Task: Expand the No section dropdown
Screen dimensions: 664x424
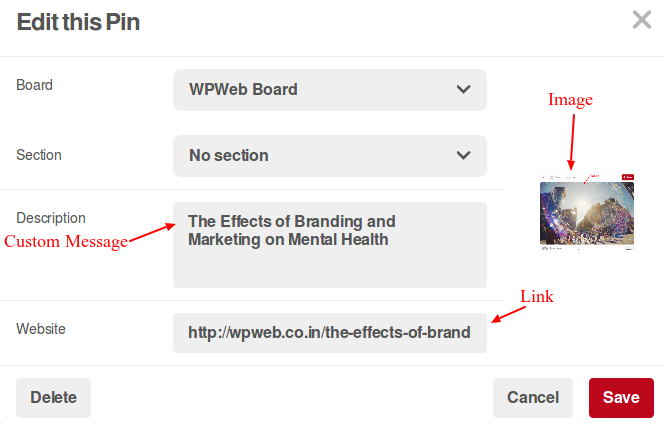Action: pos(329,155)
